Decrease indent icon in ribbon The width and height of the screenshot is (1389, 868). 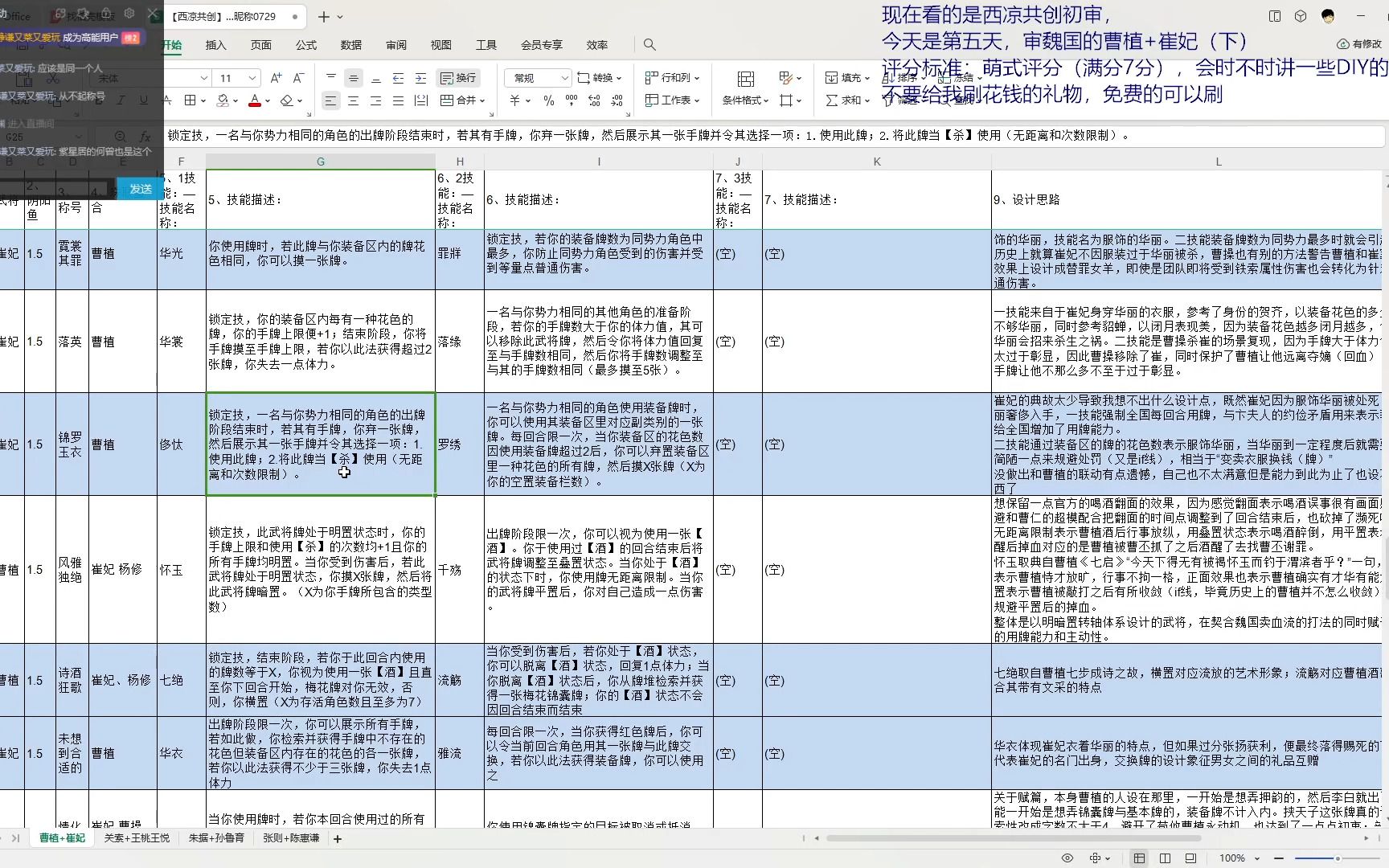tap(399, 78)
